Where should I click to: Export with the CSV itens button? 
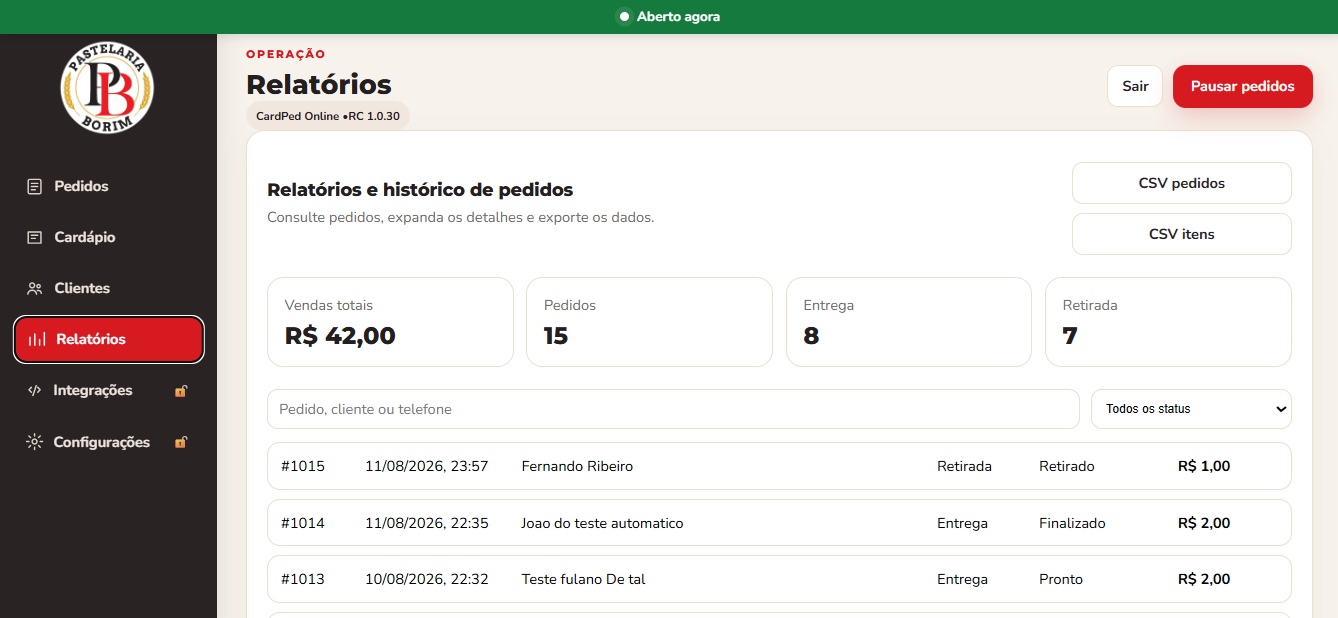pos(1182,234)
